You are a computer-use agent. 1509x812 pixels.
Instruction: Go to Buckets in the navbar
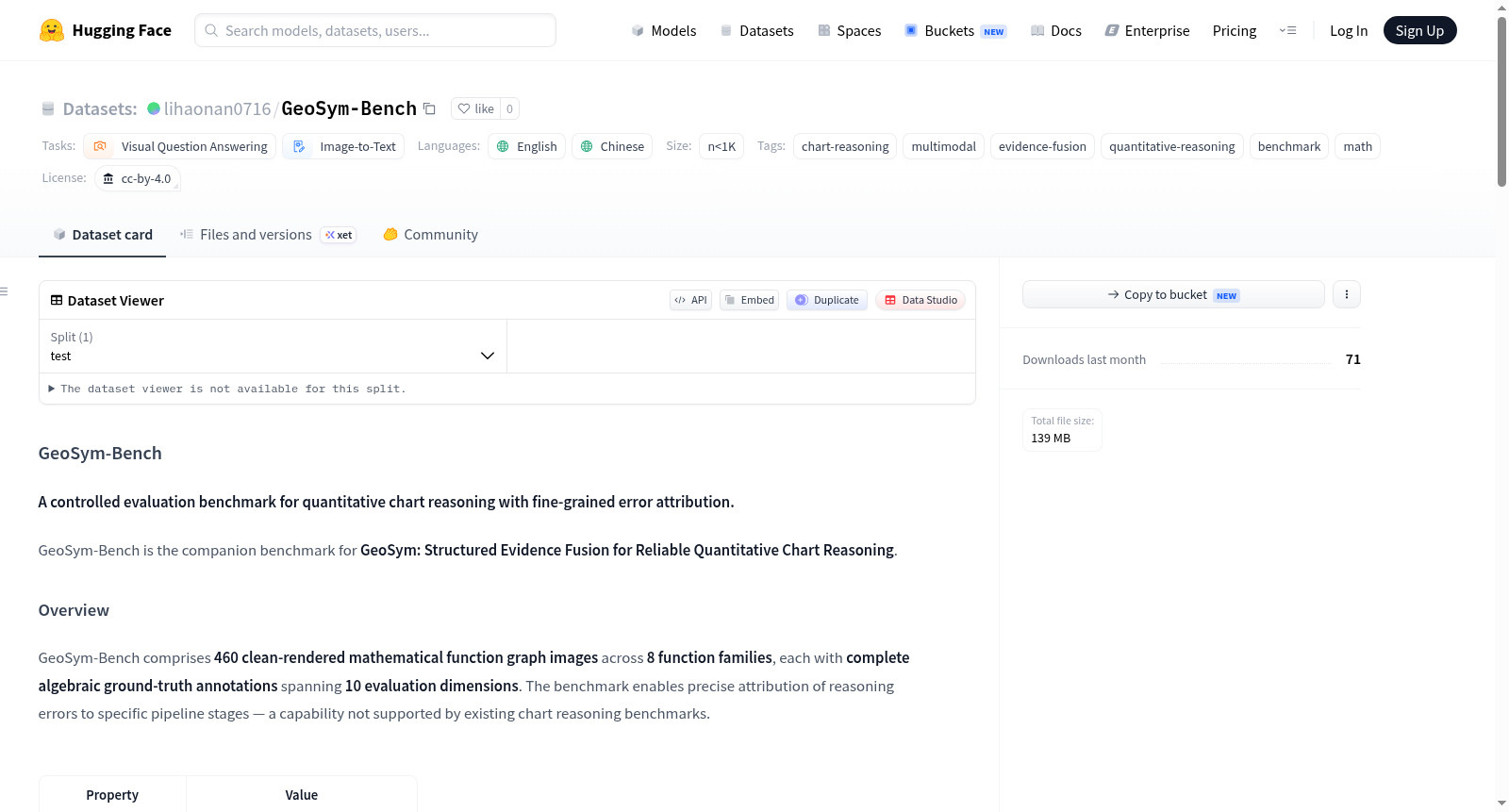(955, 31)
